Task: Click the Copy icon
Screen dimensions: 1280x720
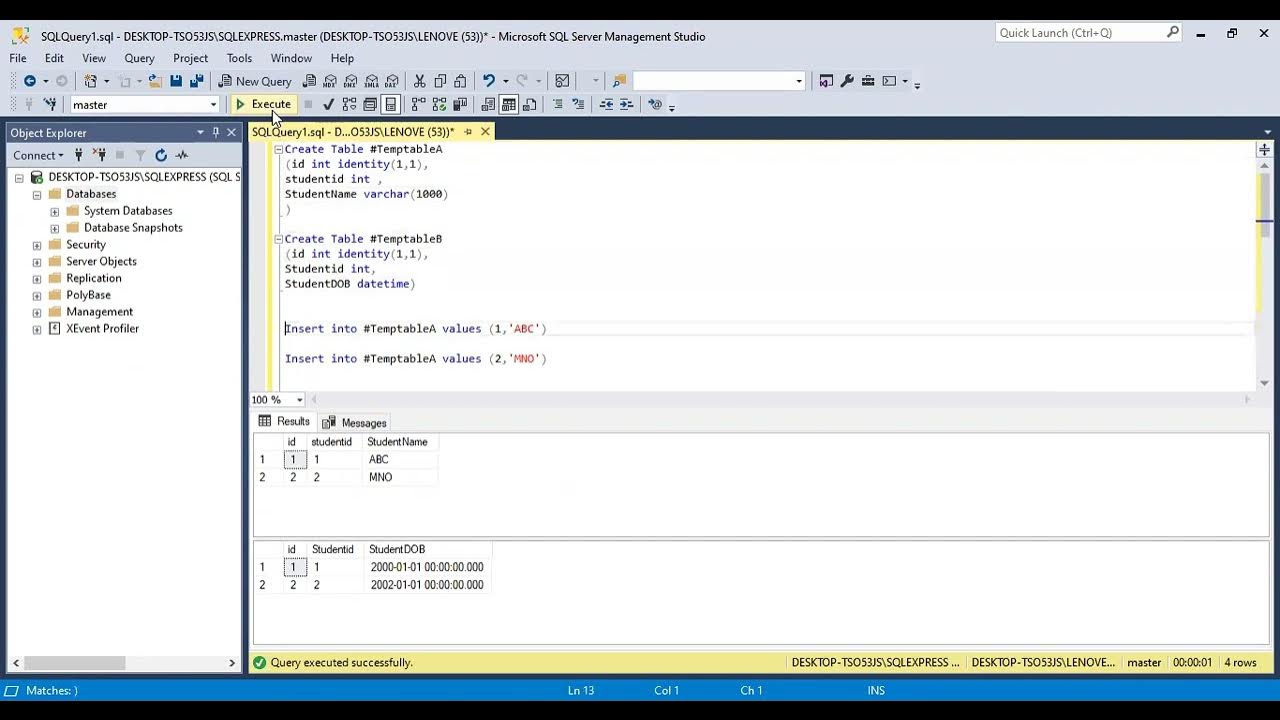Action: pos(440,81)
